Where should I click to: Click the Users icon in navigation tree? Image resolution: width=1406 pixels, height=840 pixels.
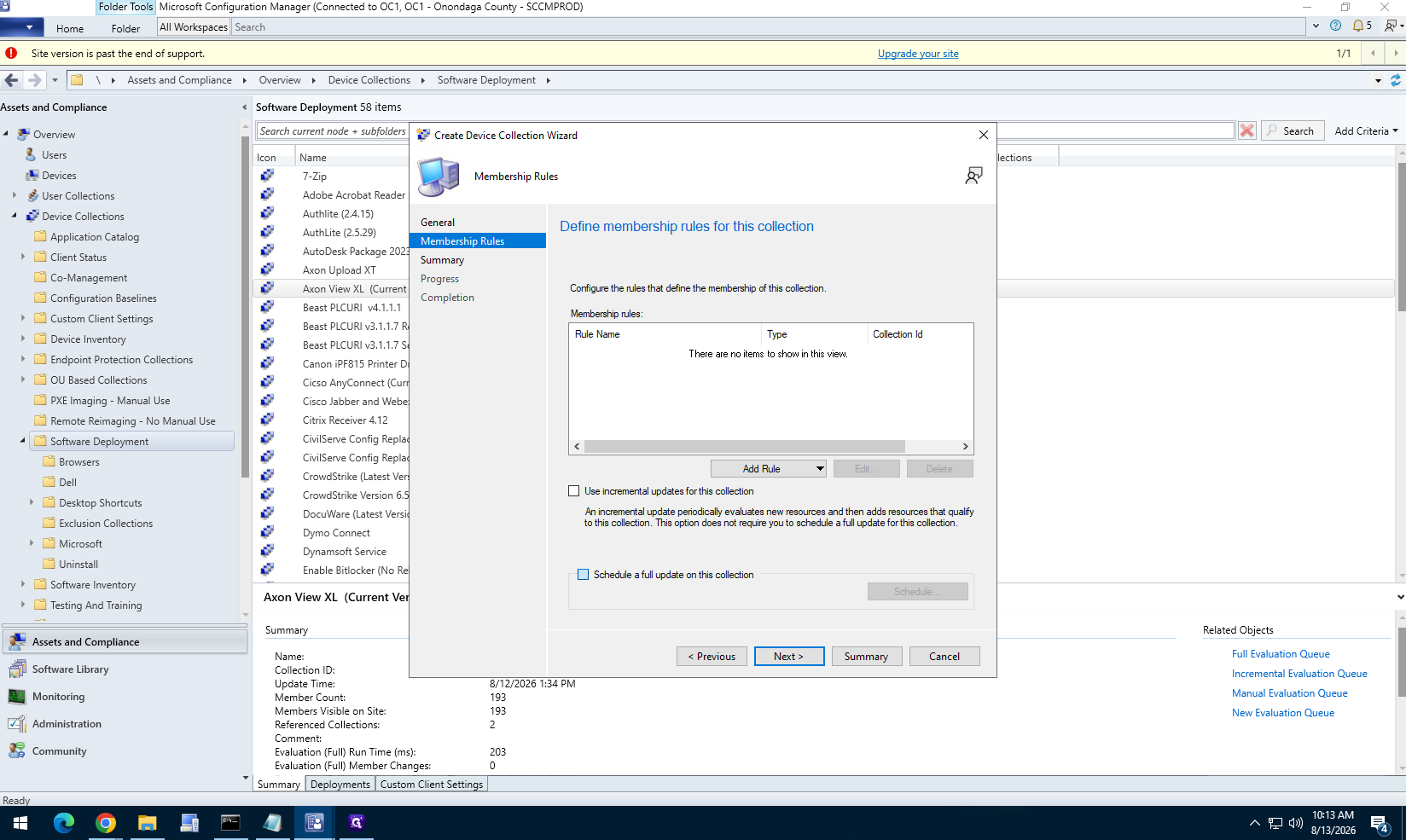(x=32, y=155)
